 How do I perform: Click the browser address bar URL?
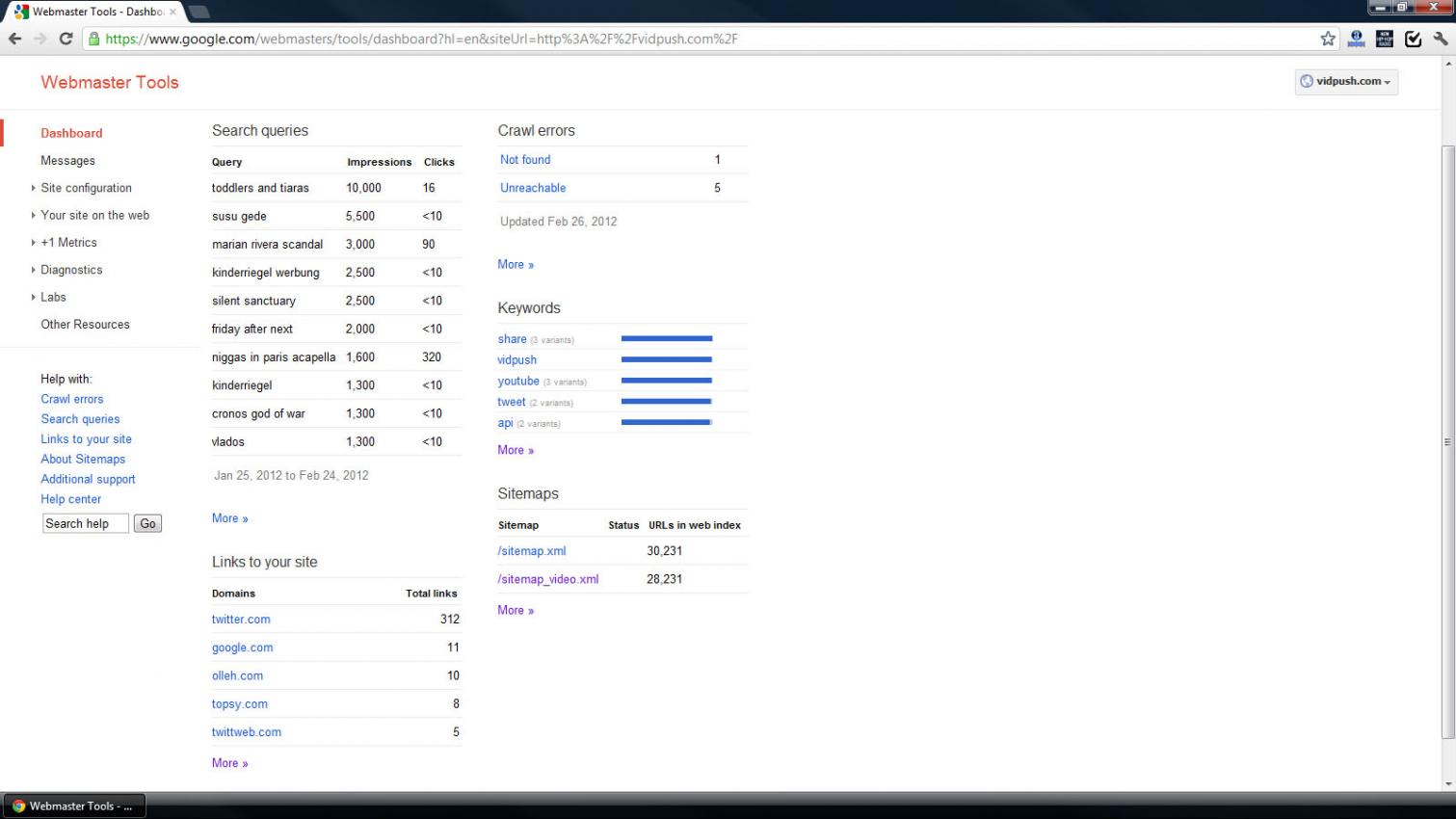421,39
